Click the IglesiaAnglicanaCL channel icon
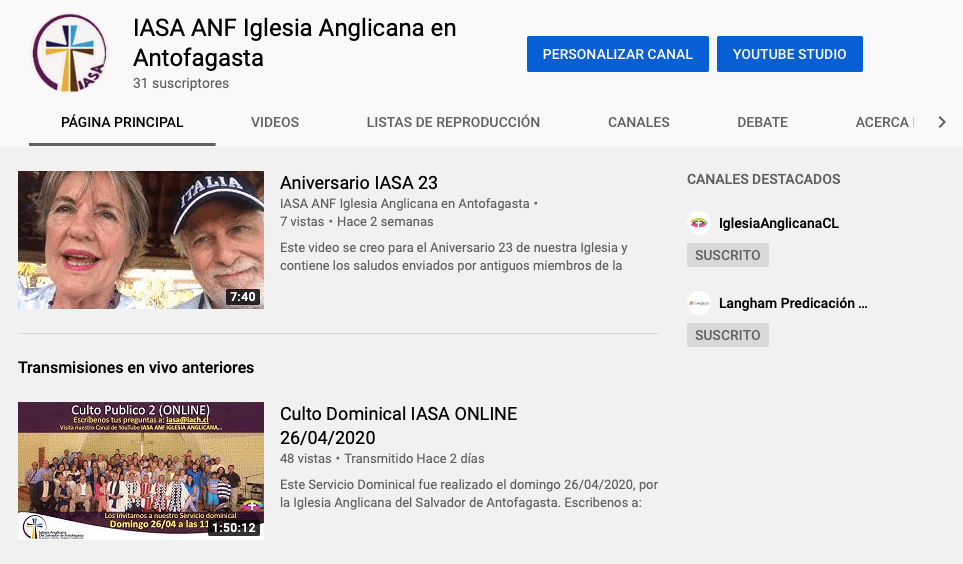This screenshot has height=564, width=963. [699, 223]
